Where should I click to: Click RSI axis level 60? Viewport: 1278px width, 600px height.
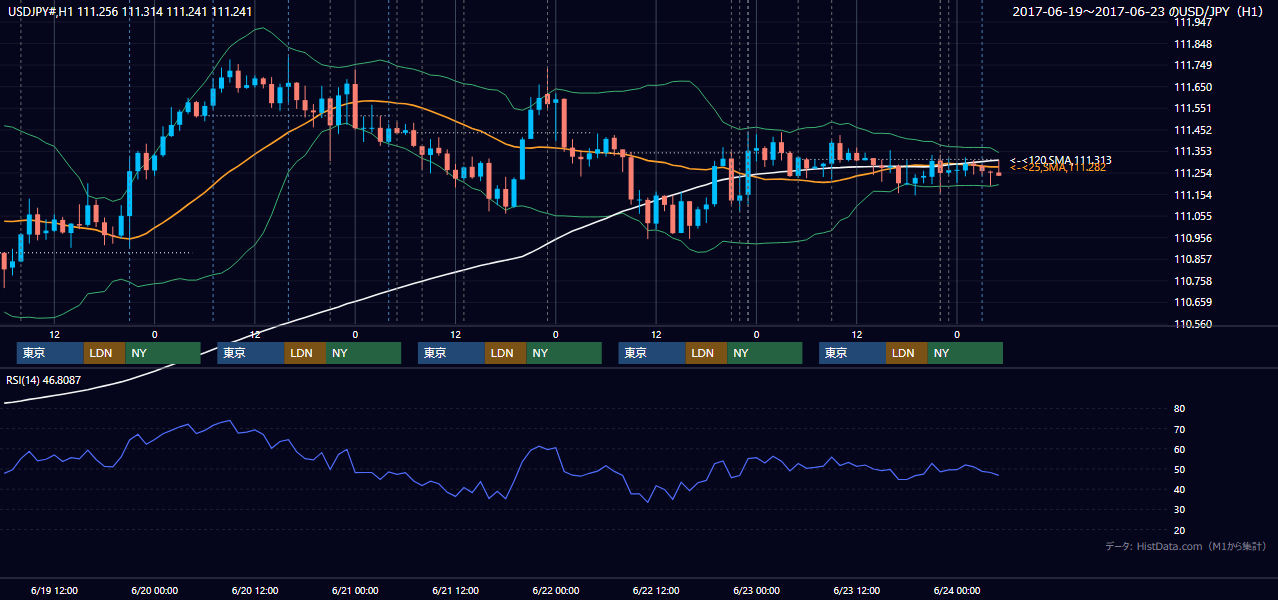coord(1179,449)
